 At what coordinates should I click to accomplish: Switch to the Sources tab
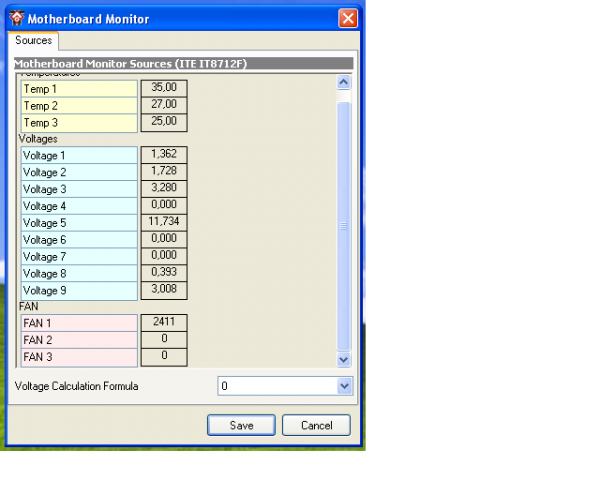pos(33,41)
